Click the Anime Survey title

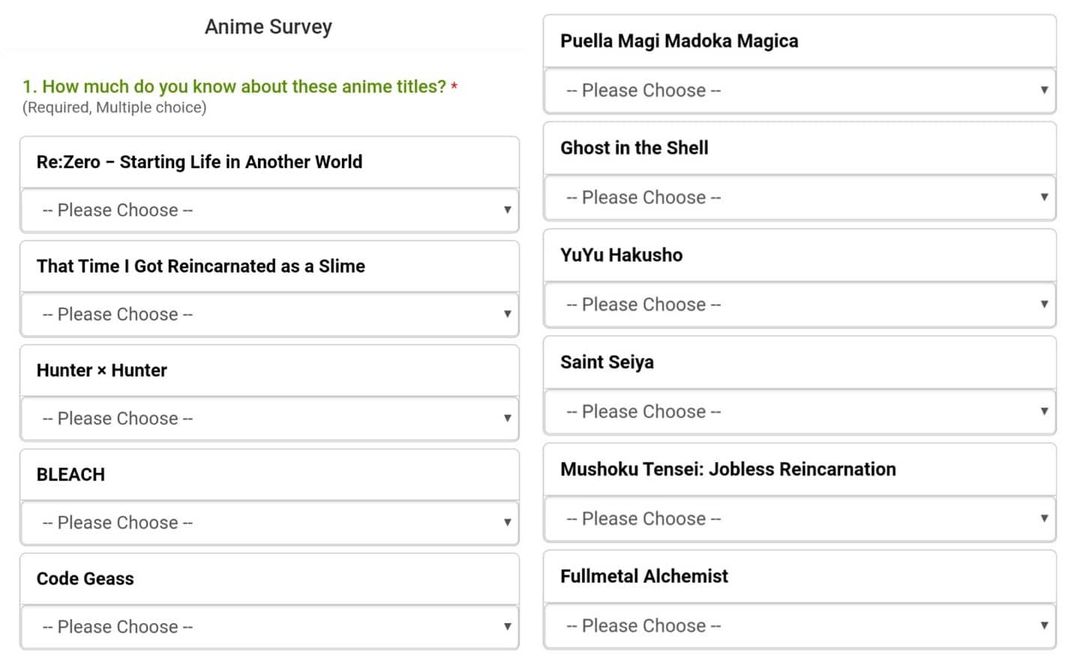point(267,27)
